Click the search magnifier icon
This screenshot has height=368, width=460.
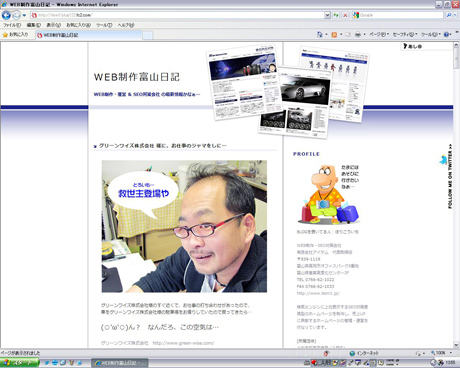click(449, 15)
